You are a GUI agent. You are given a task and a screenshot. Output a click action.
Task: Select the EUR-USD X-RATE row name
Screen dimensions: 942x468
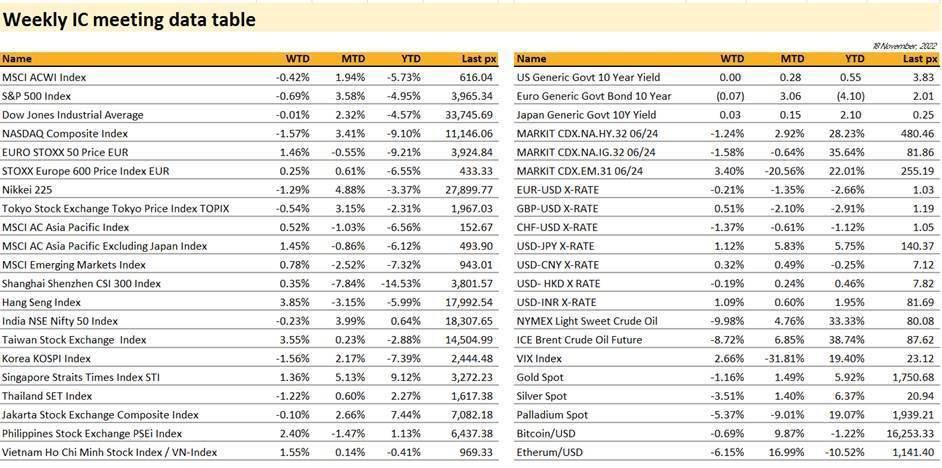click(557, 190)
